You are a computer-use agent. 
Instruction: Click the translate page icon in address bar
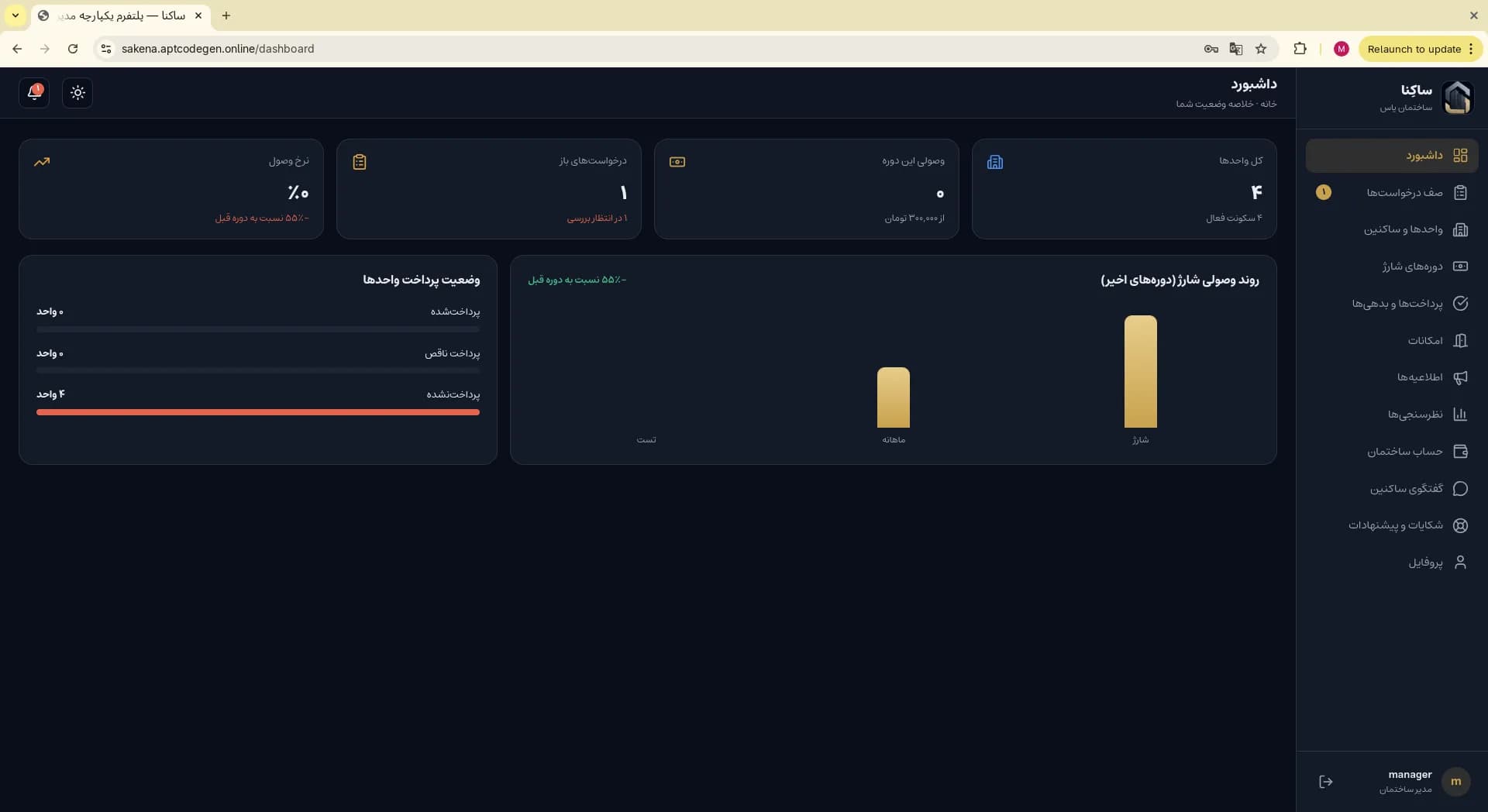(1236, 49)
